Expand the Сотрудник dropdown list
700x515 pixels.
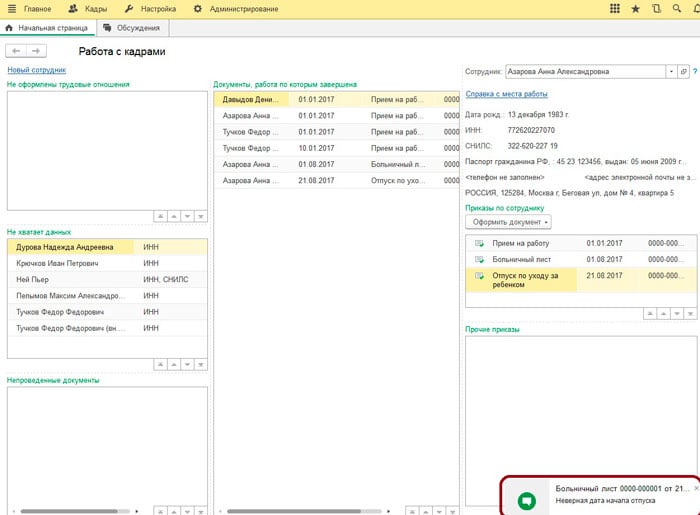click(671, 72)
